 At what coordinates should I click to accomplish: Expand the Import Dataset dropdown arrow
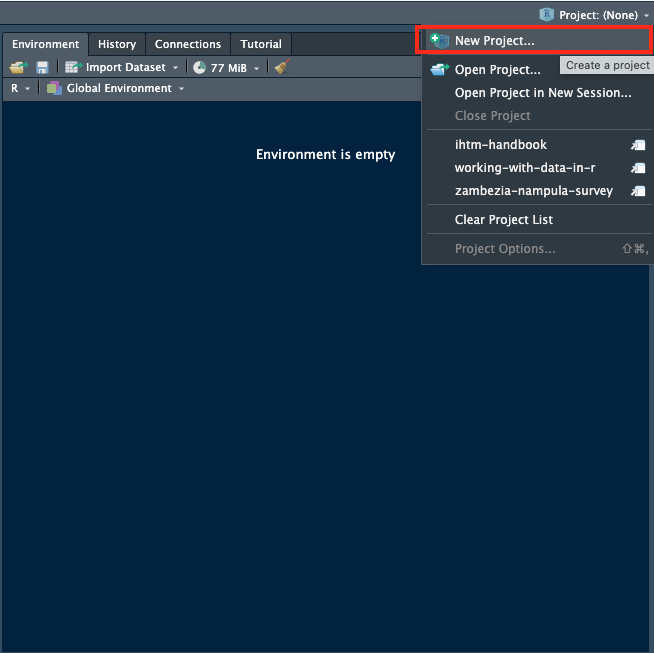(x=176, y=68)
